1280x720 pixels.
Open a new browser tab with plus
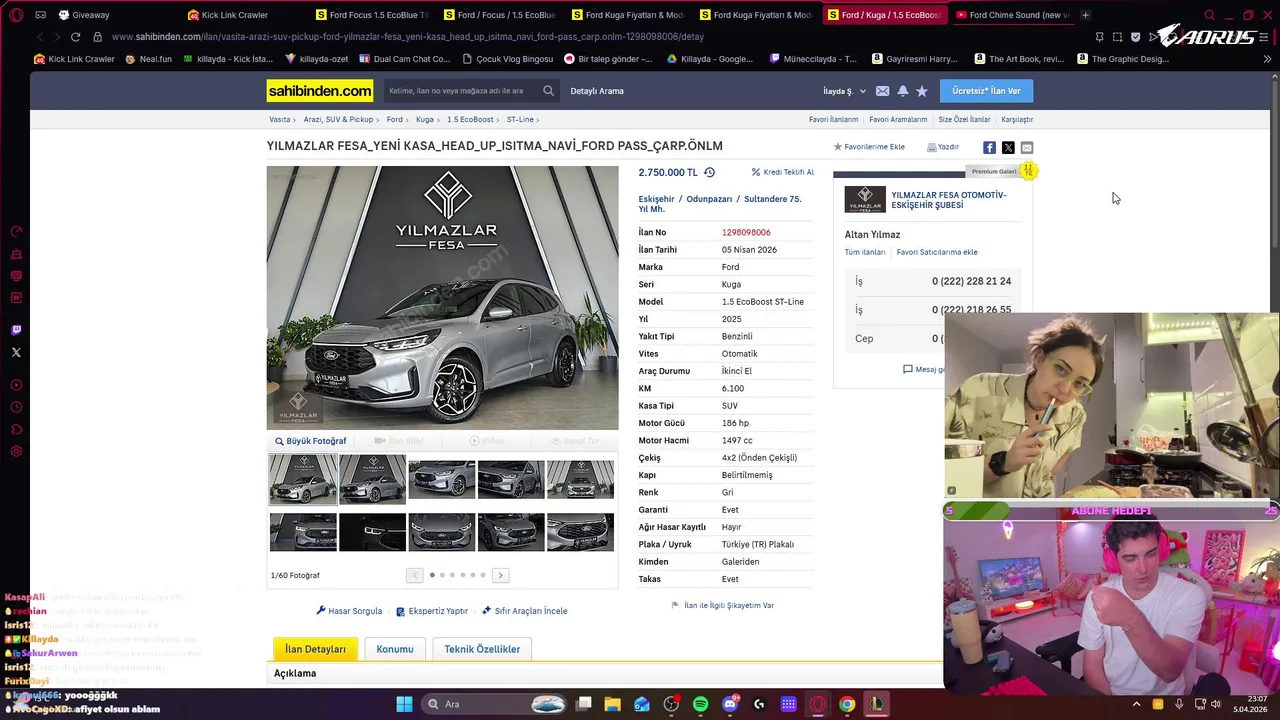coord(1085,15)
